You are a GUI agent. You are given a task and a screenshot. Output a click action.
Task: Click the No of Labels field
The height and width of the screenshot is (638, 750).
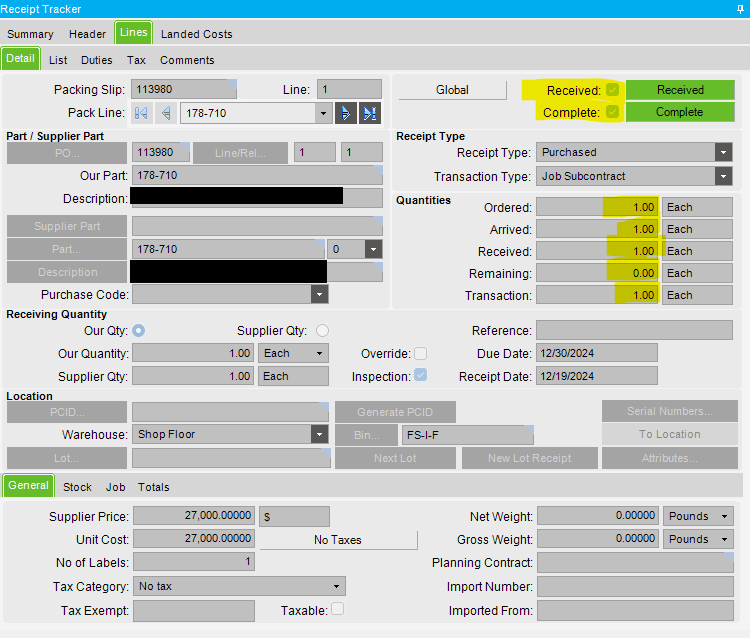(194, 561)
